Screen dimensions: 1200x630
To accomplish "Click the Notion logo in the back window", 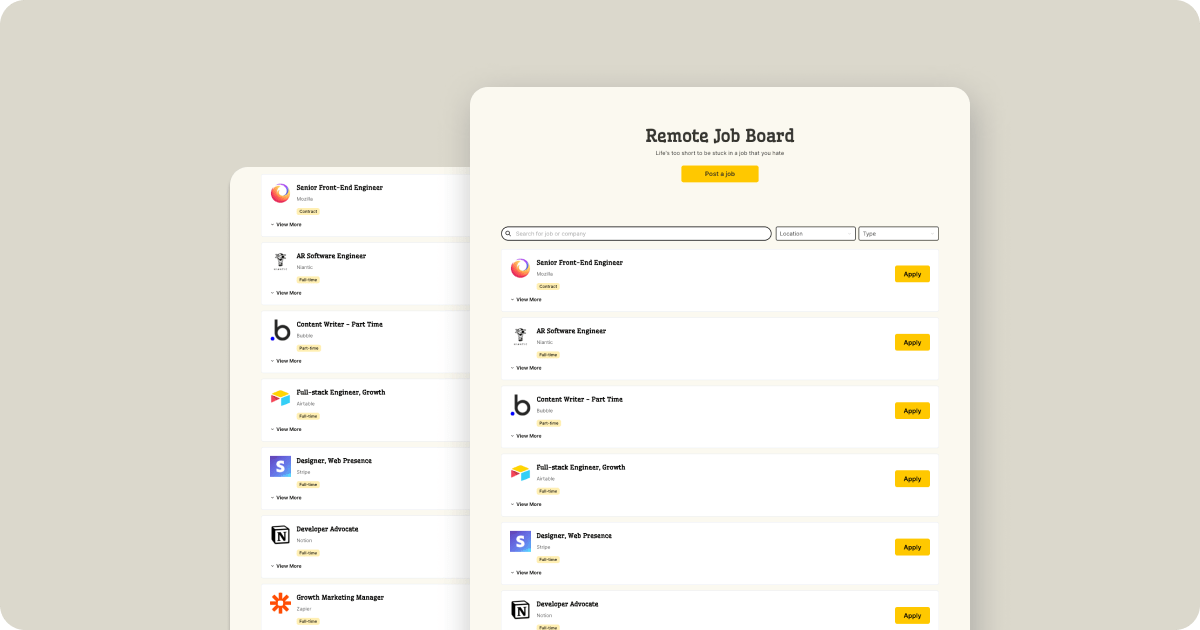I will pos(280,535).
